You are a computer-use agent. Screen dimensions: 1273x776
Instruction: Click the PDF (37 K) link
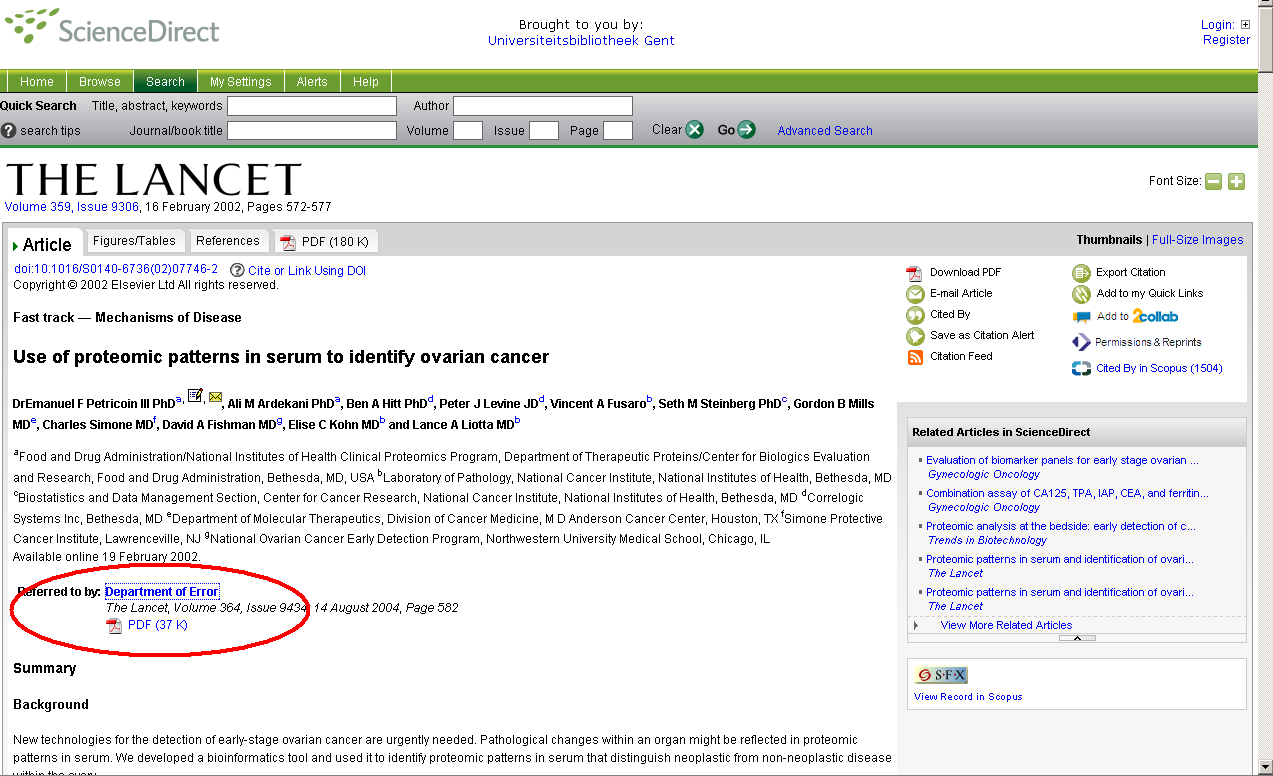click(158, 625)
